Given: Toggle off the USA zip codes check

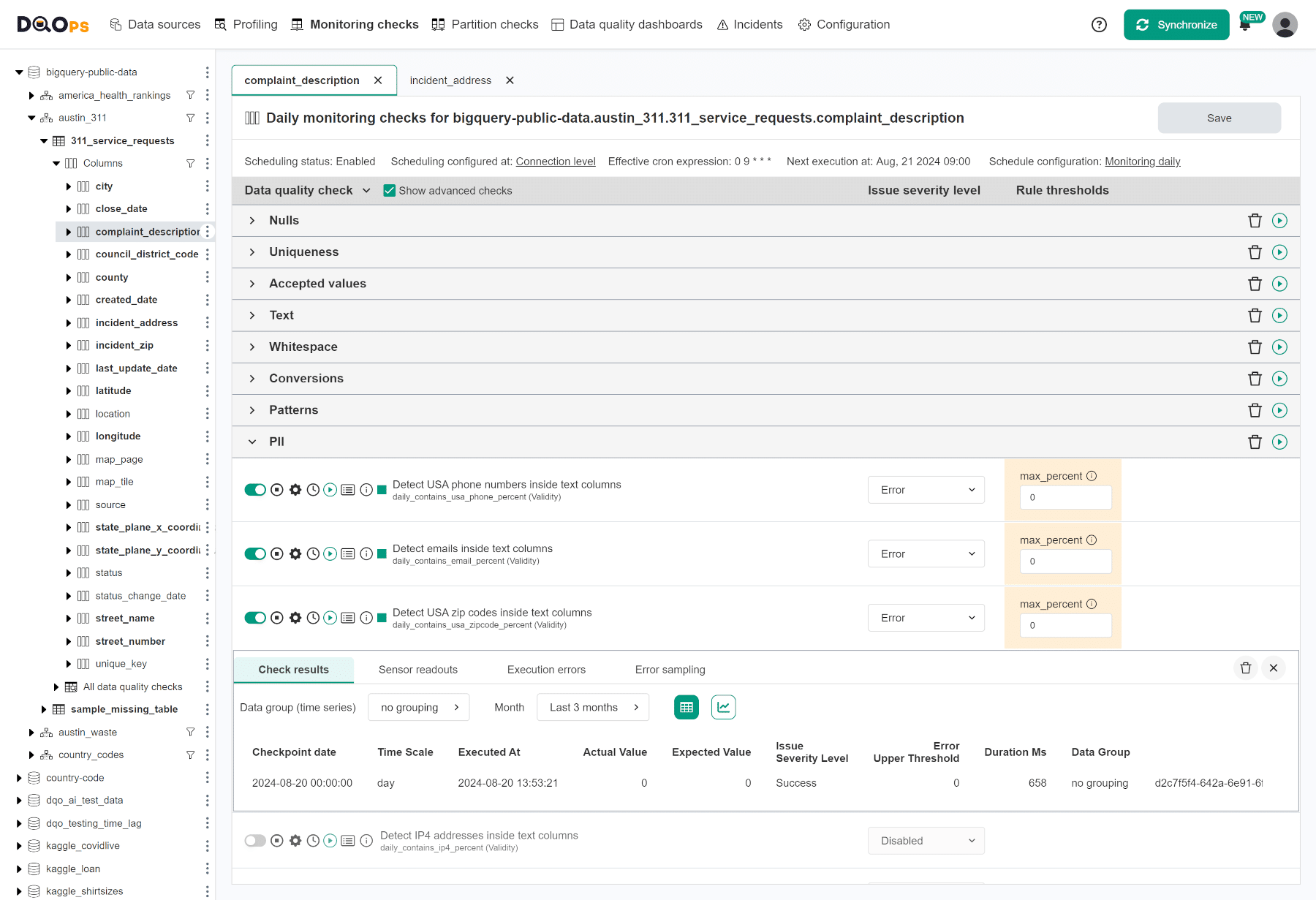Looking at the screenshot, I should [255, 618].
